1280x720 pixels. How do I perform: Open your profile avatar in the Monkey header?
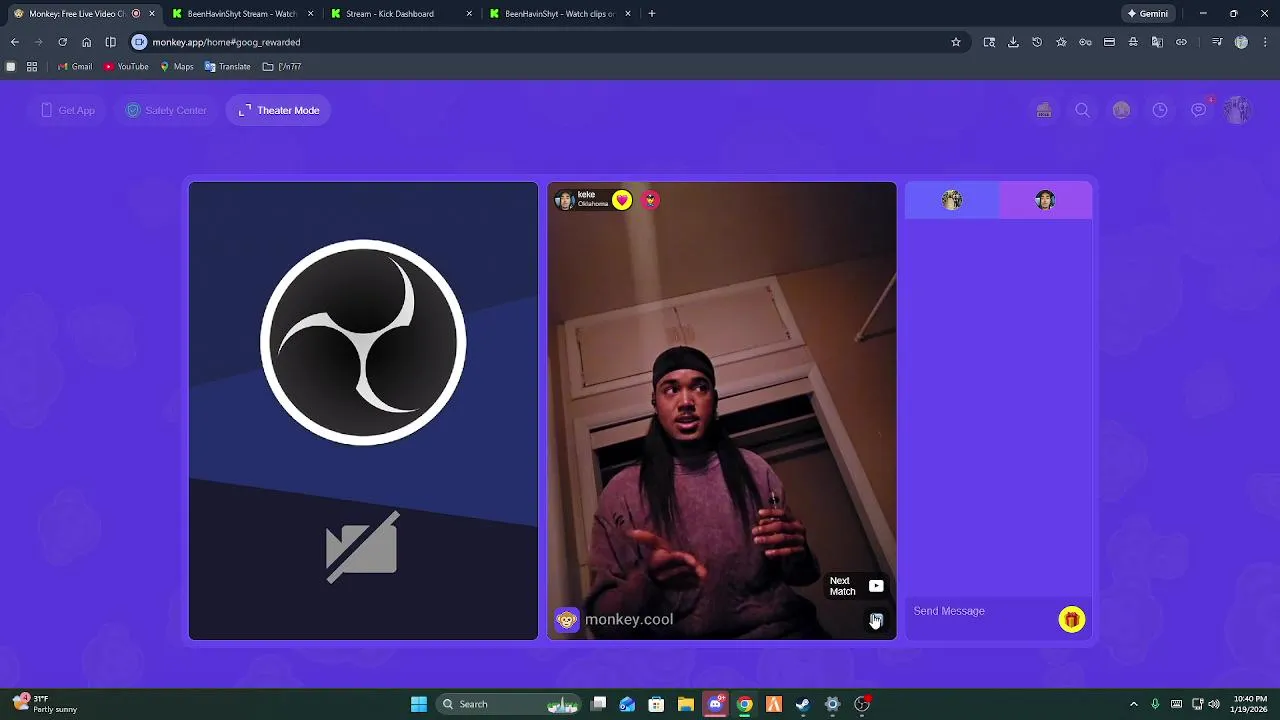pyautogui.click(x=1237, y=110)
